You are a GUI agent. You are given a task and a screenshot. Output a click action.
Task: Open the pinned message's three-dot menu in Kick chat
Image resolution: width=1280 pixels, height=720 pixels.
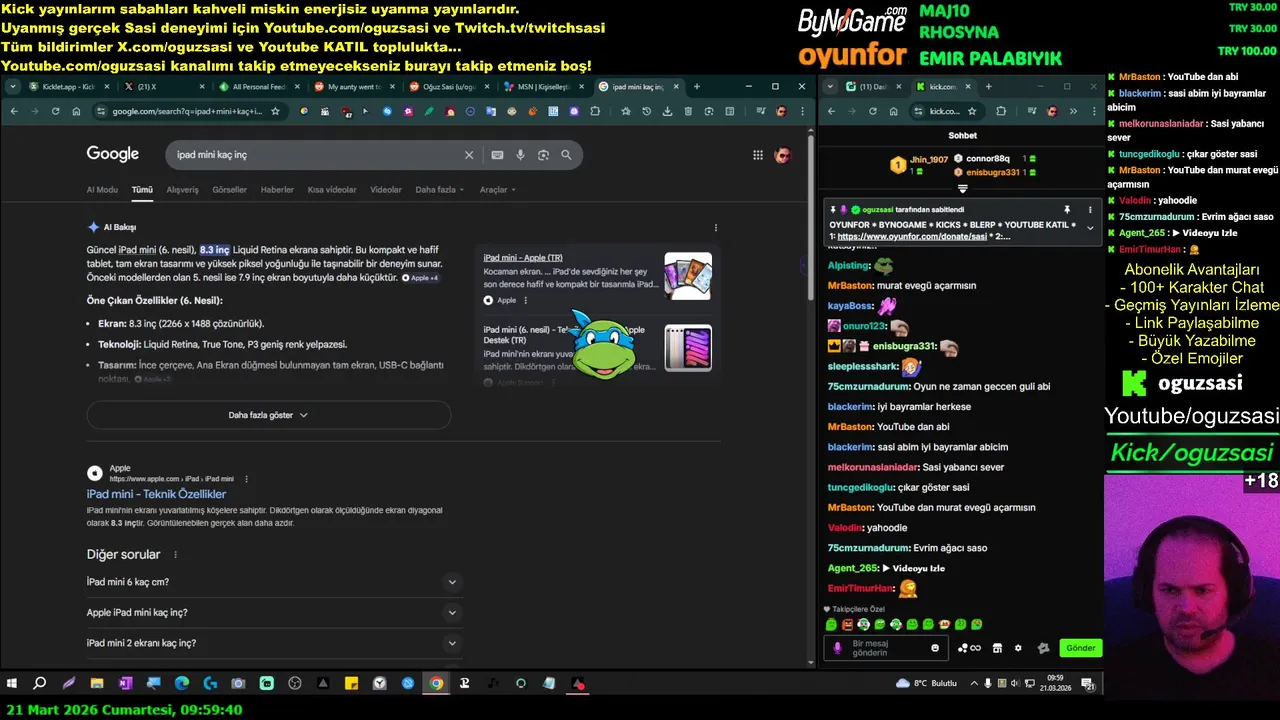coord(1090,209)
